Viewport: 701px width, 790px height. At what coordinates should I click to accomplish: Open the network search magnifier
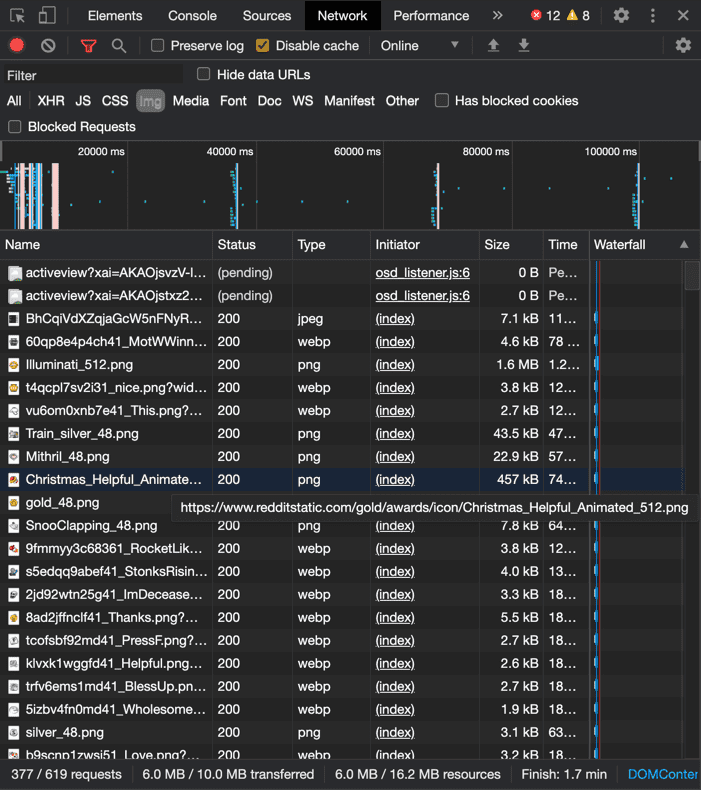(x=119, y=46)
